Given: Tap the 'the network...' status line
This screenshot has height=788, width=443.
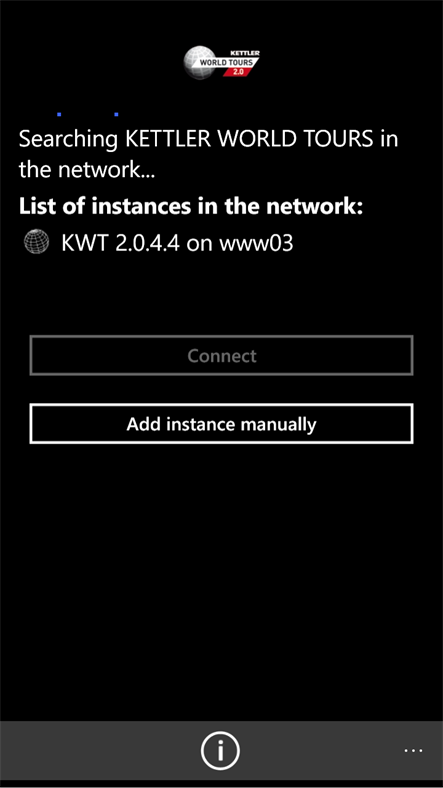Looking at the screenshot, I should pos(87,170).
